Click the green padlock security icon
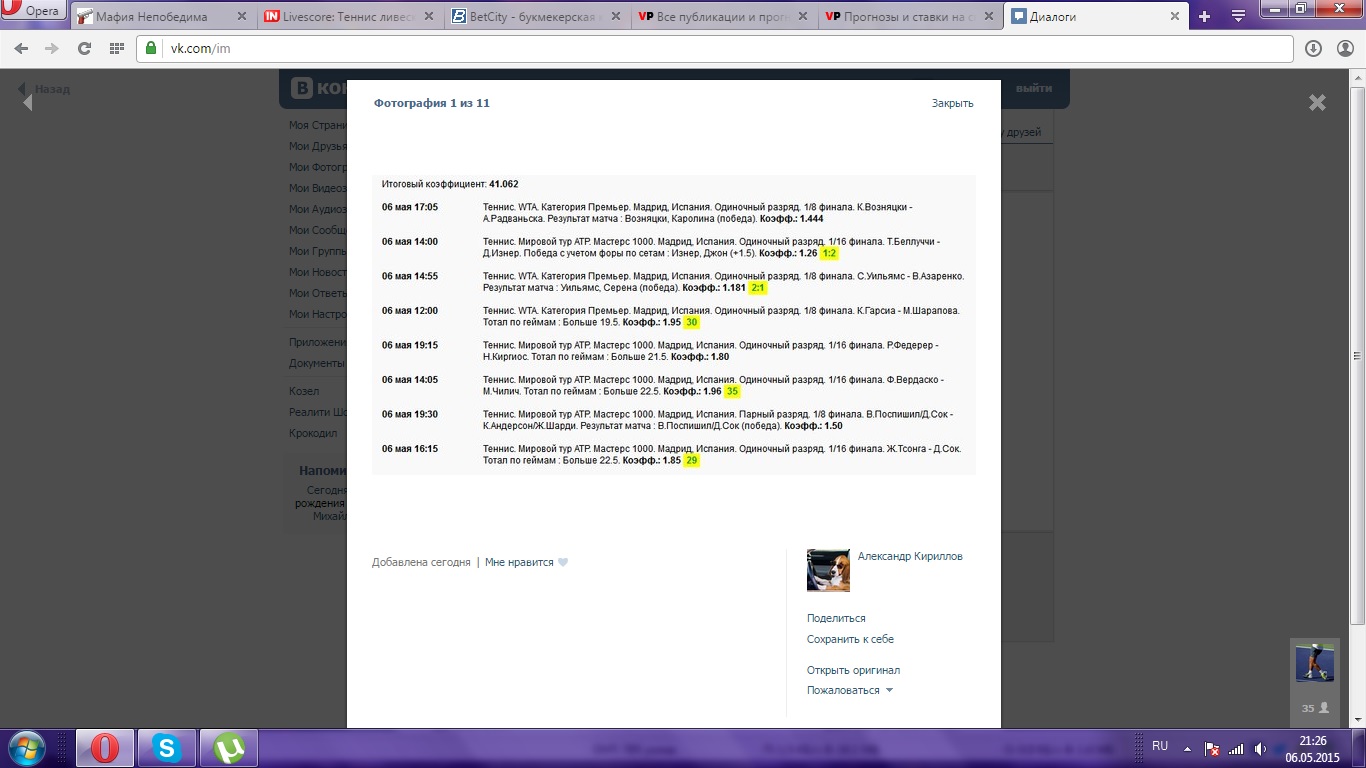Screen dimensions: 1366x768 [152, 49]
